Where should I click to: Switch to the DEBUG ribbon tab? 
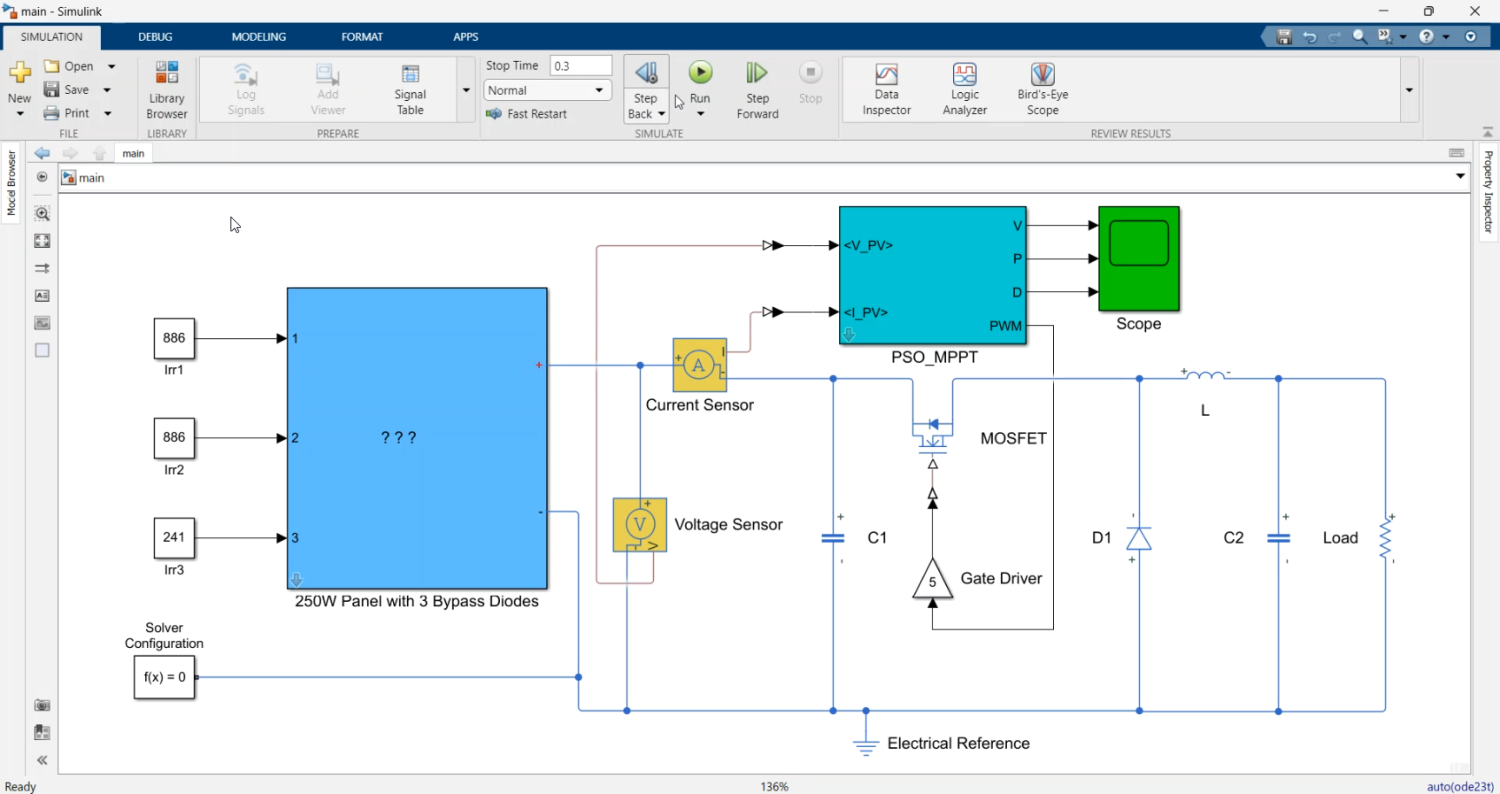tap(155, 37)
